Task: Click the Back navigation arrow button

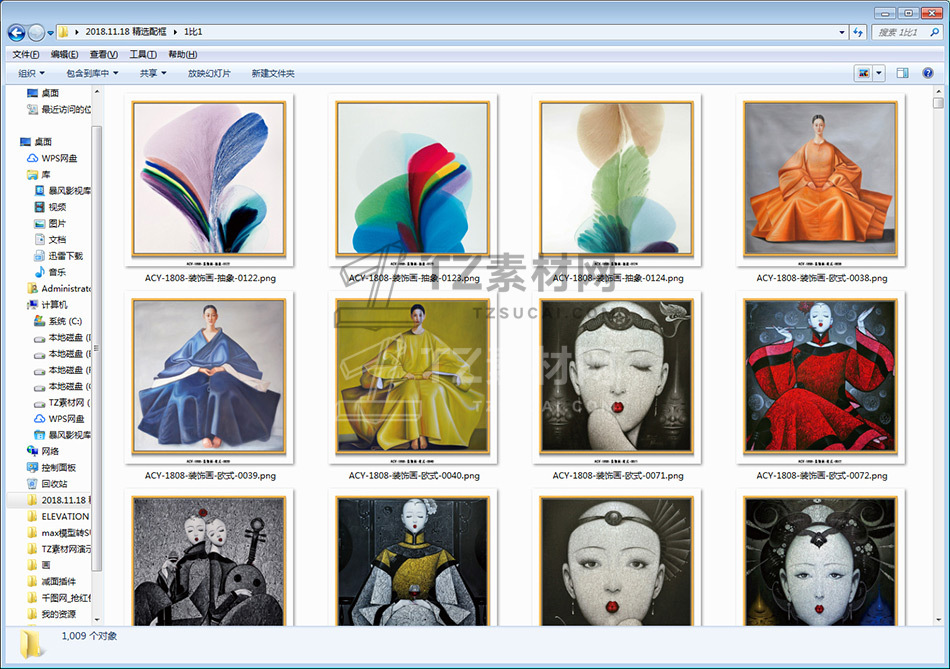Action: [18, 32]
